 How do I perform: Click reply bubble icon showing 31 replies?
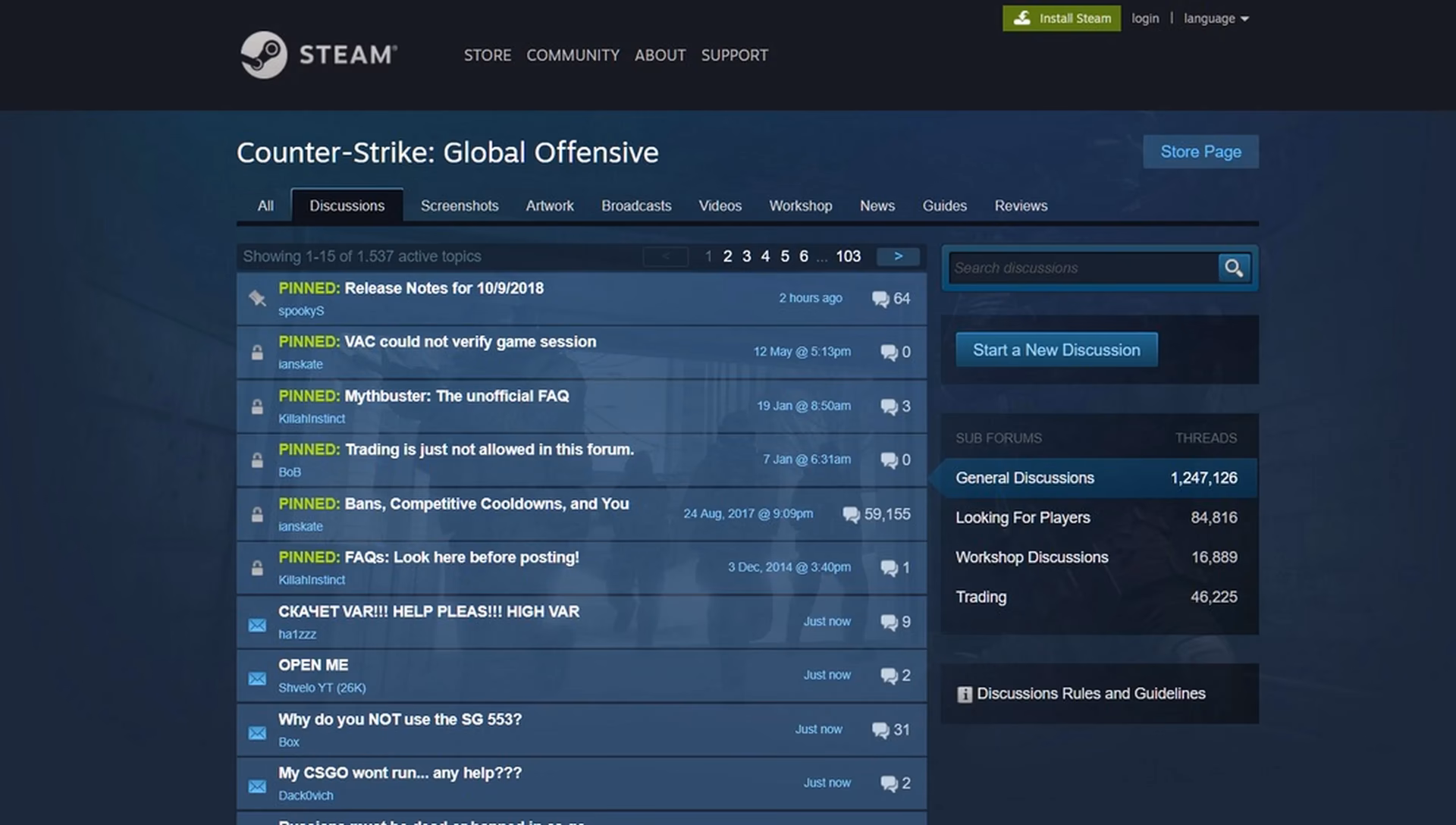[880, 729]
